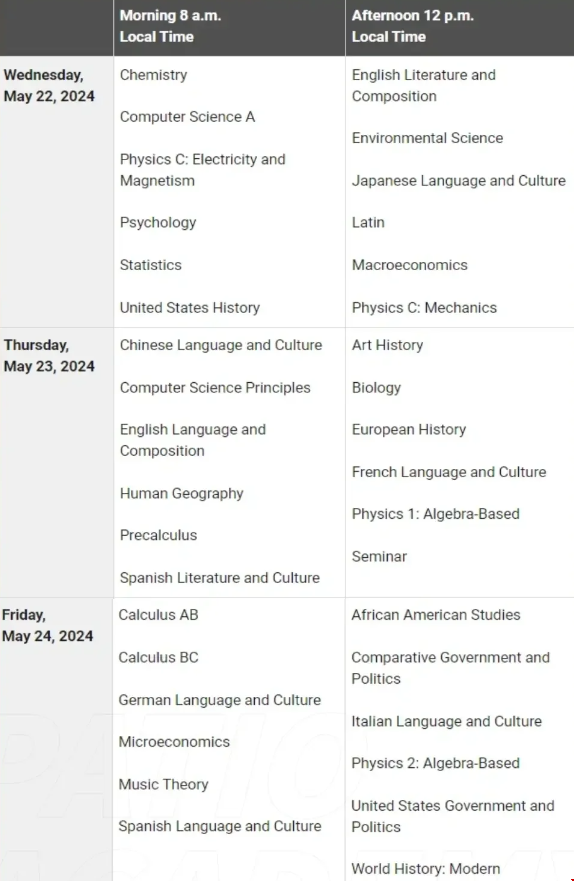Open World History: Modern entry
Image resolution: width=574 pixels, height=881 pixels.
[x=426, y=869]
